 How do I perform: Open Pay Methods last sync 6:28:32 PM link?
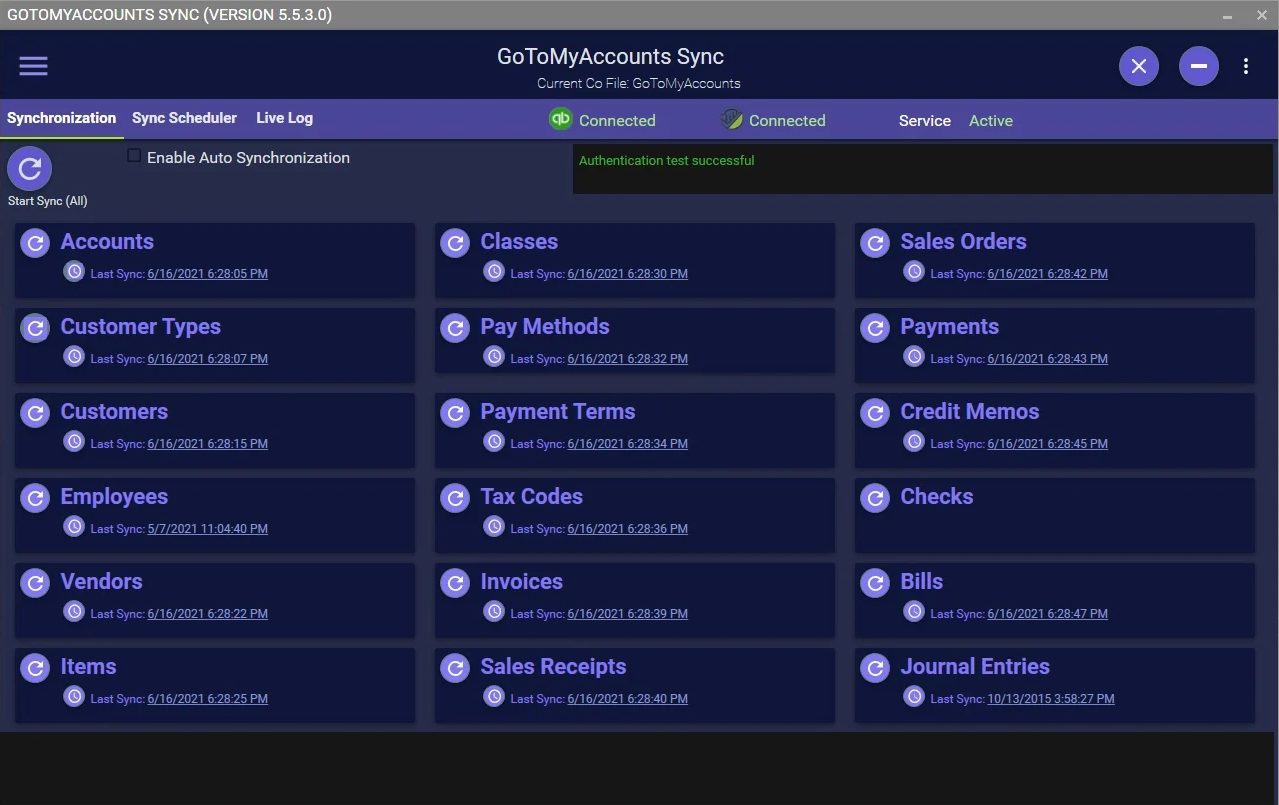point(627,359)
